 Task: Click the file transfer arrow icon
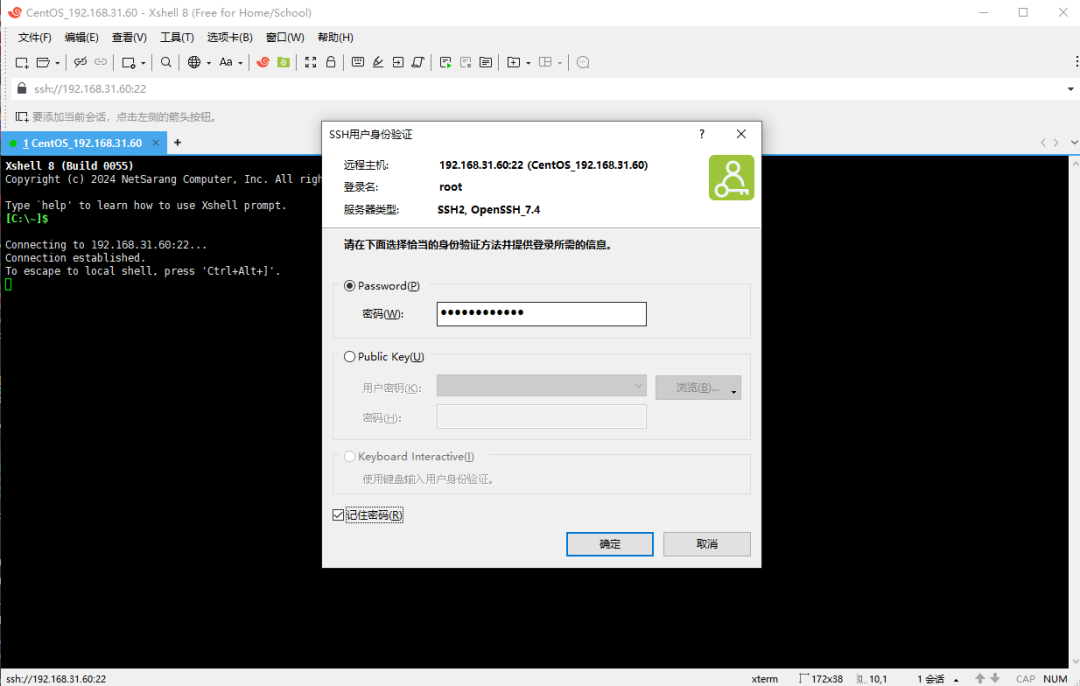397,62
